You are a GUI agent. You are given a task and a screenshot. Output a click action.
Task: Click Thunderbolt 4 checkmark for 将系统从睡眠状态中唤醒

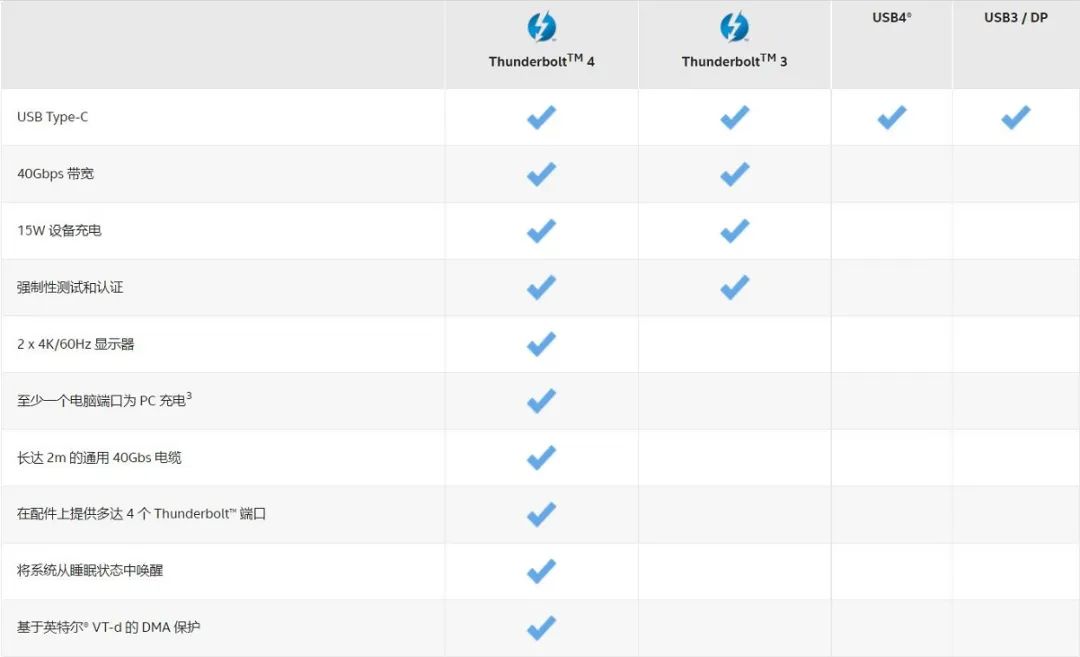pyautogui.click(x=541, y=571)
